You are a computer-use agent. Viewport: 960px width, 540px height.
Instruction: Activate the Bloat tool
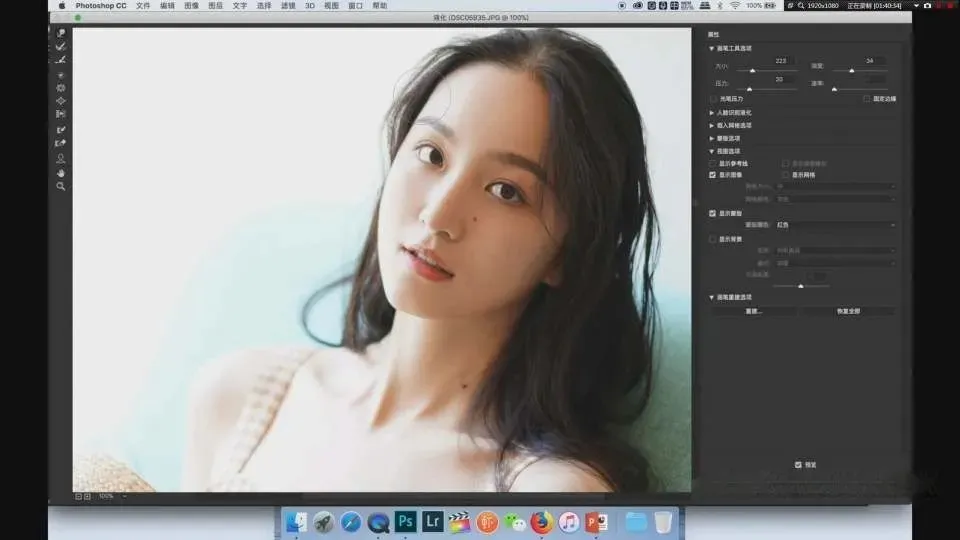[61, 101]
